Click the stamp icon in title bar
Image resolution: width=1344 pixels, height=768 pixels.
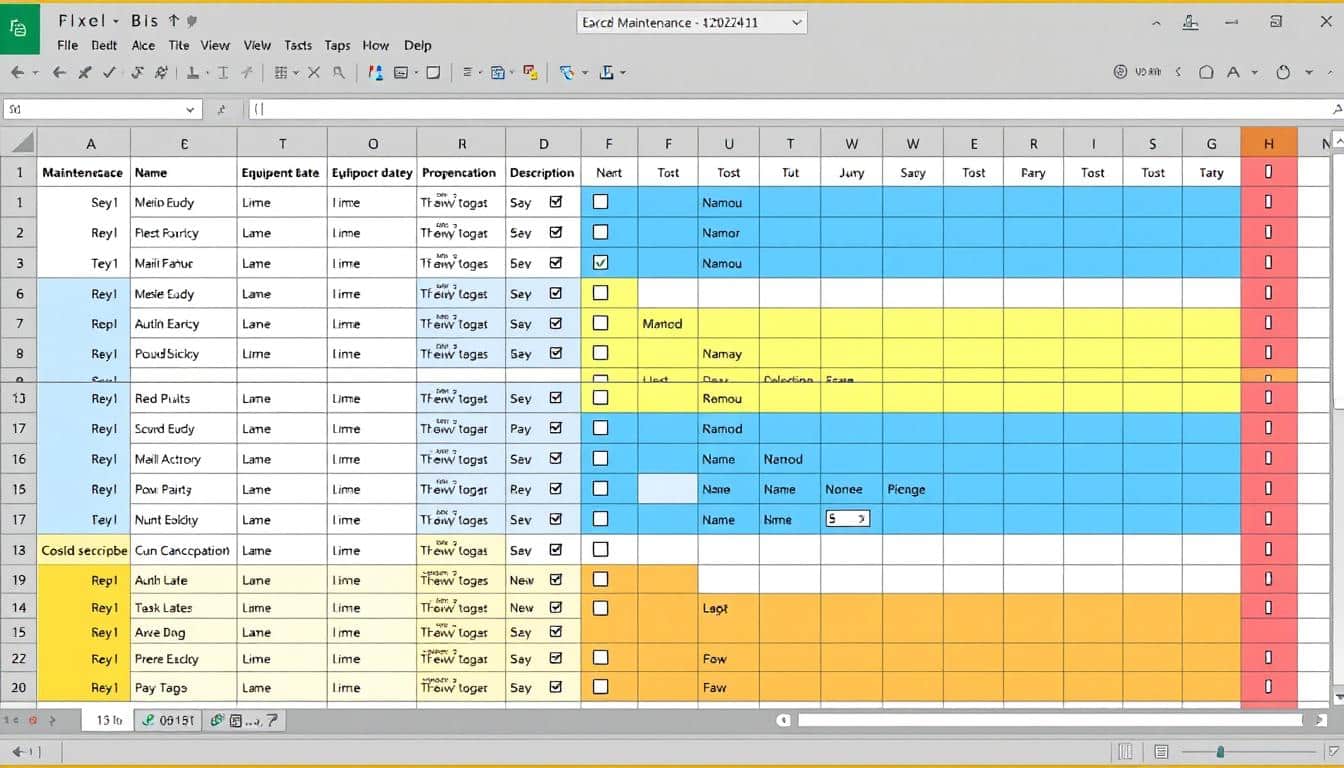coord(1190,22)
